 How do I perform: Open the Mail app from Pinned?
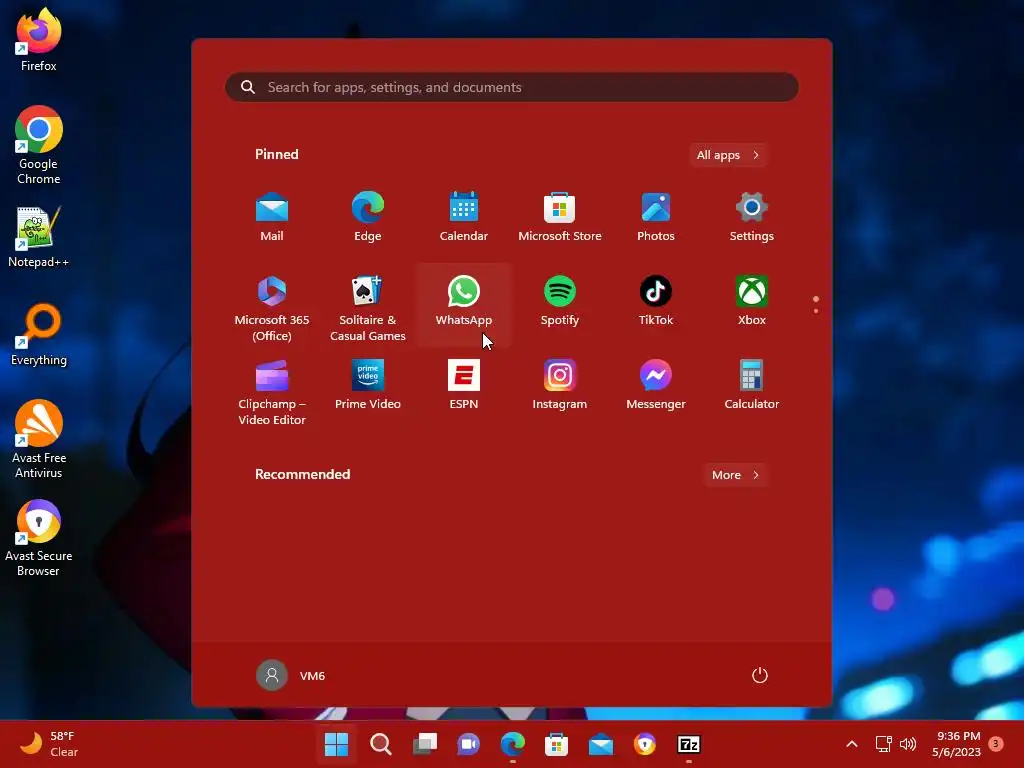click(272, 217)
